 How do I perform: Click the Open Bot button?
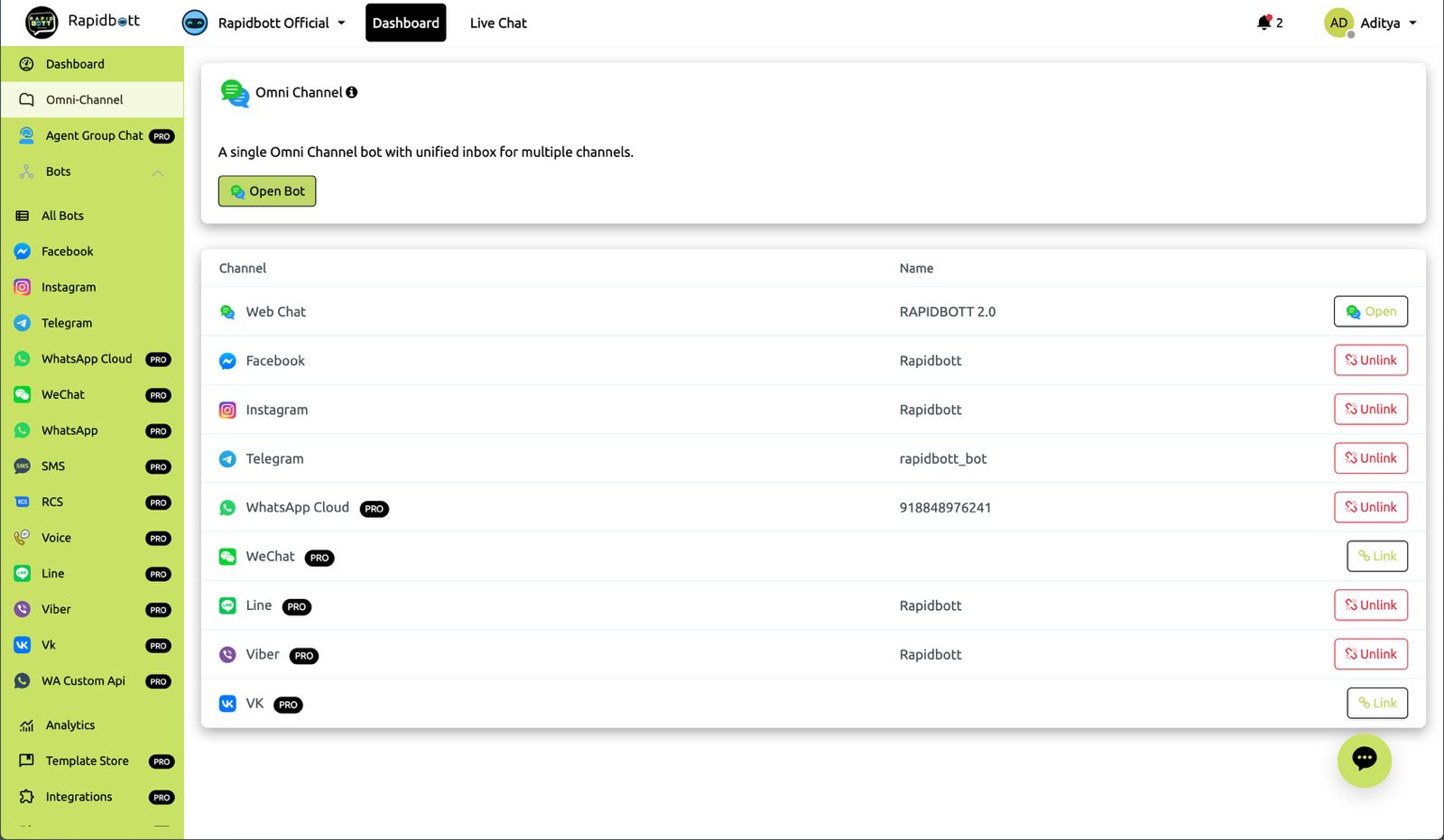[267, 191]
